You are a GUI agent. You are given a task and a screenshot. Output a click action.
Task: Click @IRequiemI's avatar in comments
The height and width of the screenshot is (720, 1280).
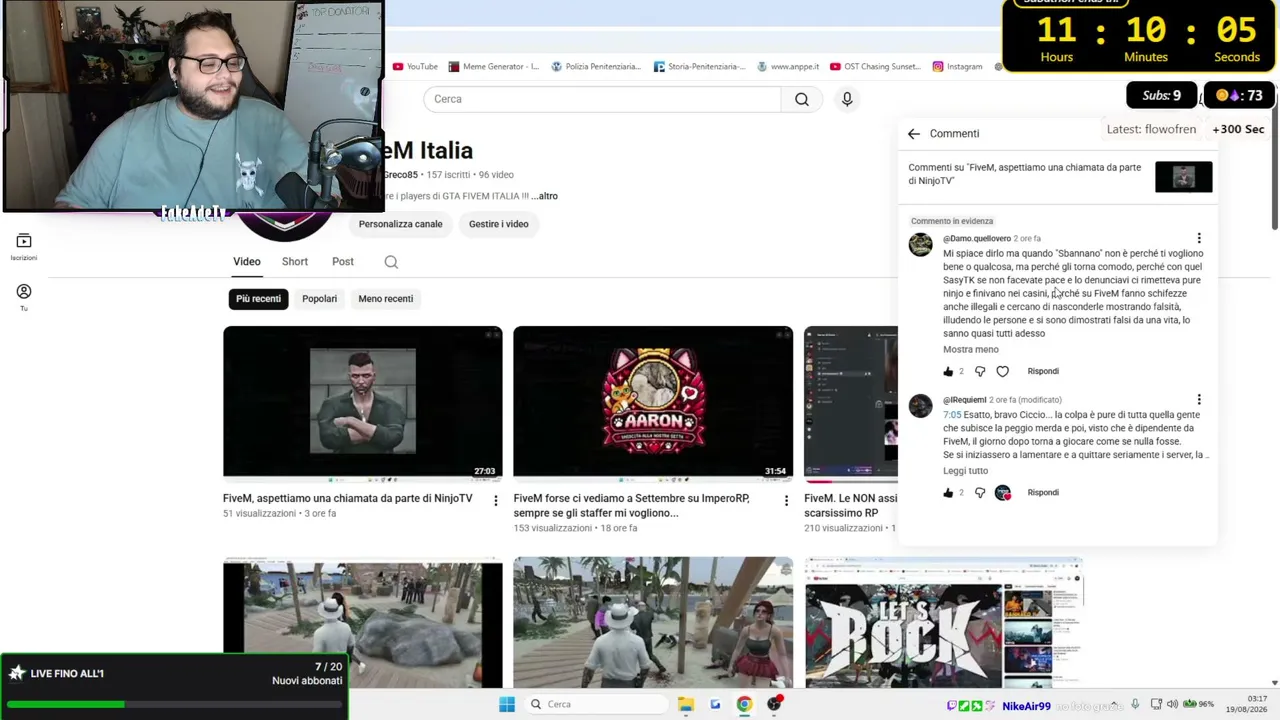click(x=920, y=406)
